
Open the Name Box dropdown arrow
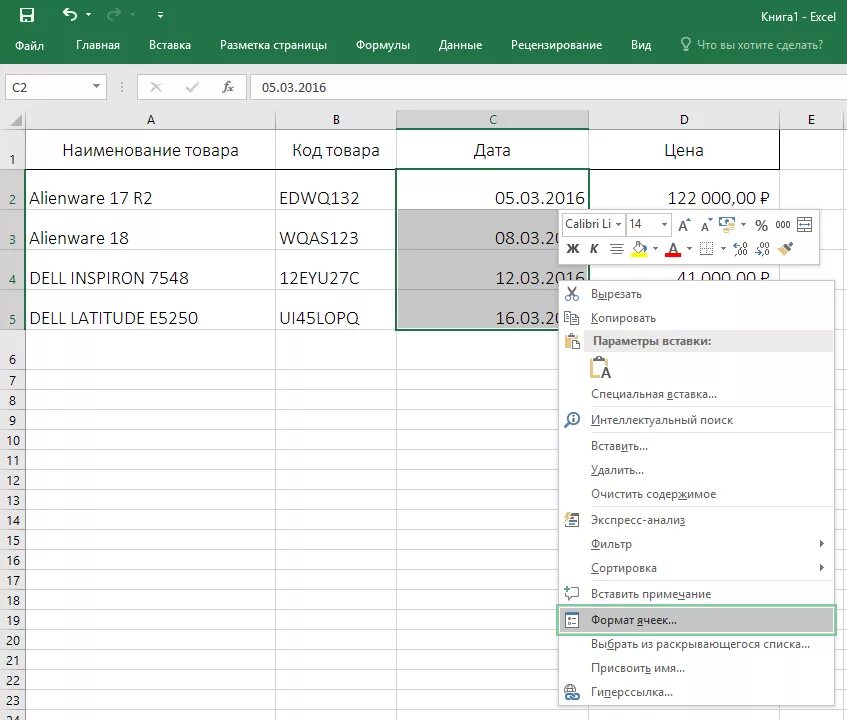point(96,86)
